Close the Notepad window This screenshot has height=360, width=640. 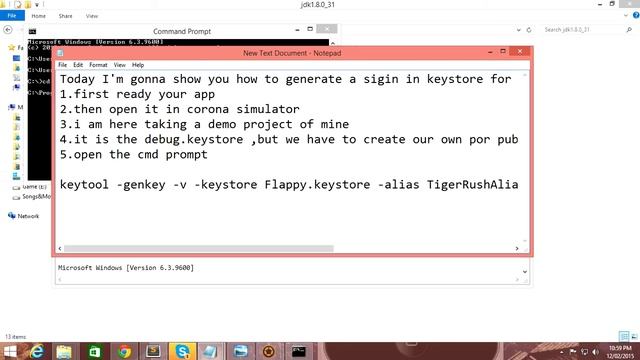tap(520, 51)
